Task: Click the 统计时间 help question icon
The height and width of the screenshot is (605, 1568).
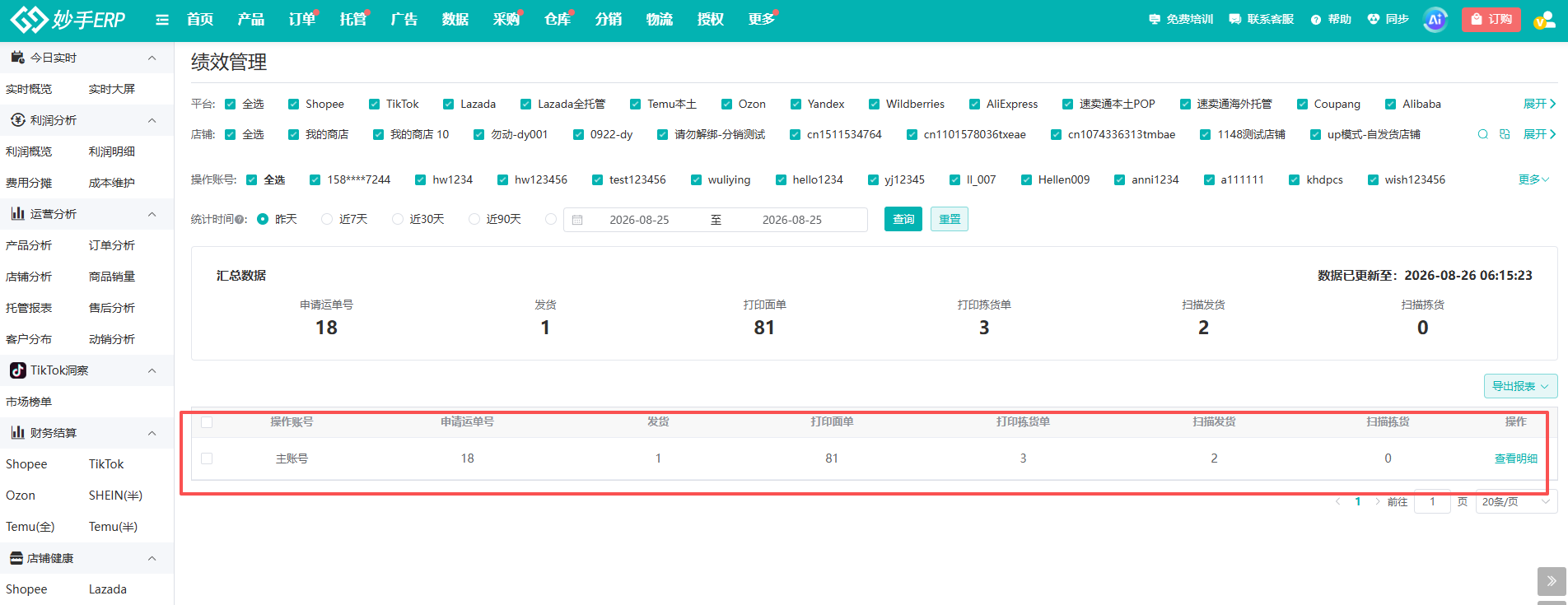Action: pyautogui.click(x=240, y=220)
